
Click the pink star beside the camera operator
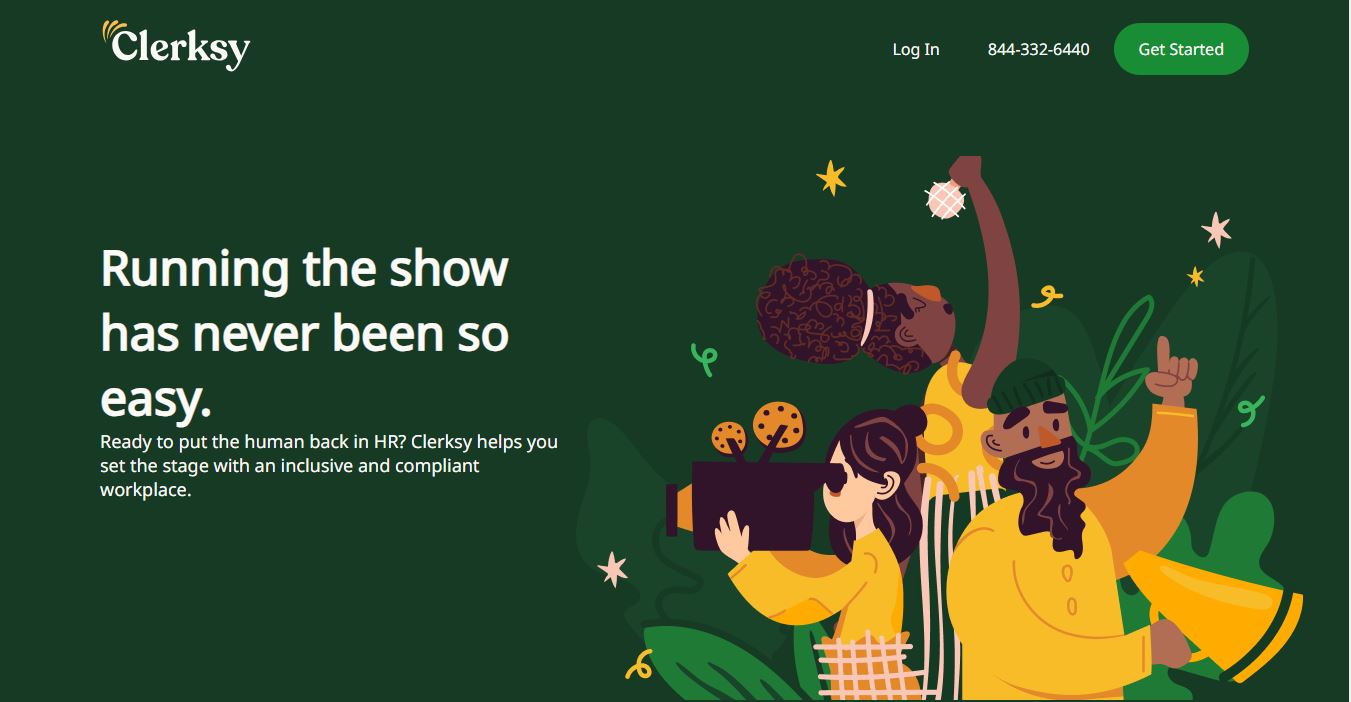[613, 569]
